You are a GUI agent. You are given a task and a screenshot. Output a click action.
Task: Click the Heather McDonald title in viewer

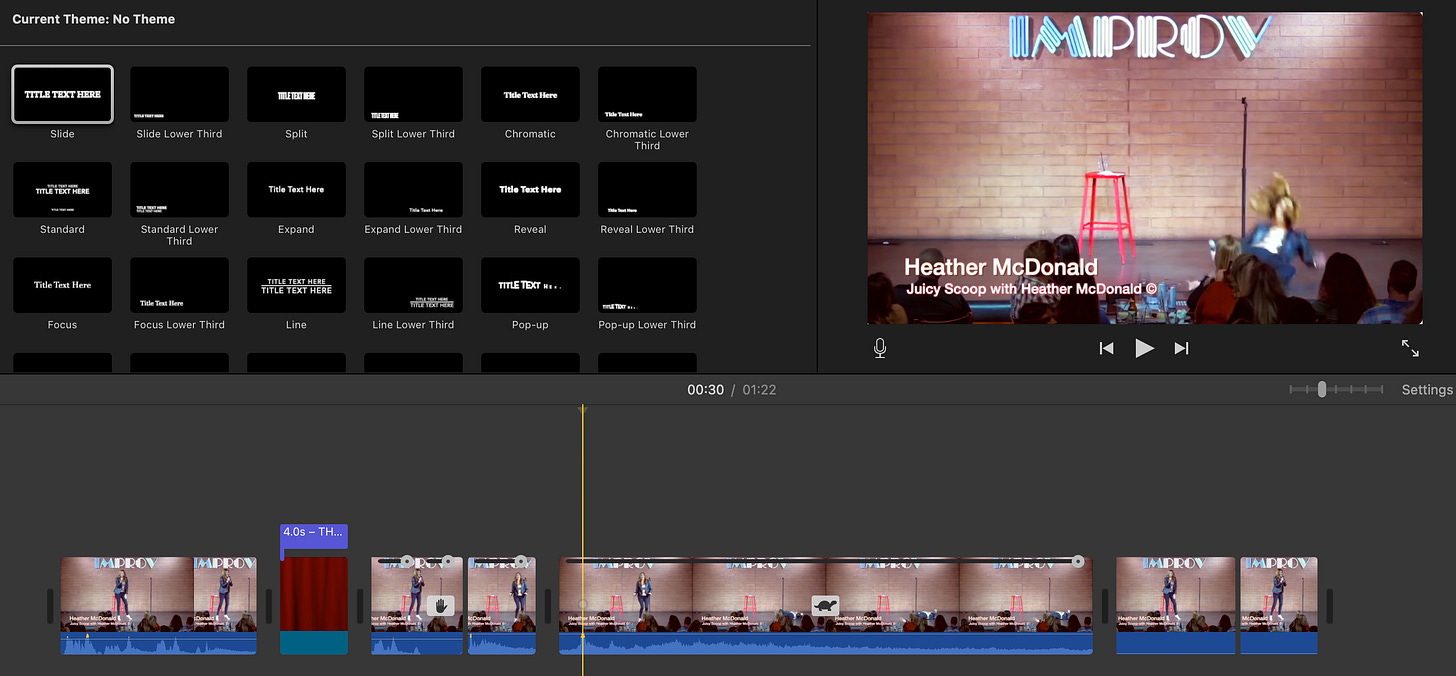click(x=1001, y=267)
